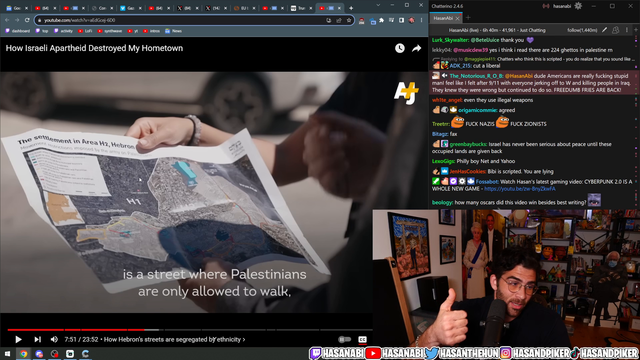Click the pencil moderation icon in Chatterino header
This screenshot has height=360, width=640.
pos(604,30)
